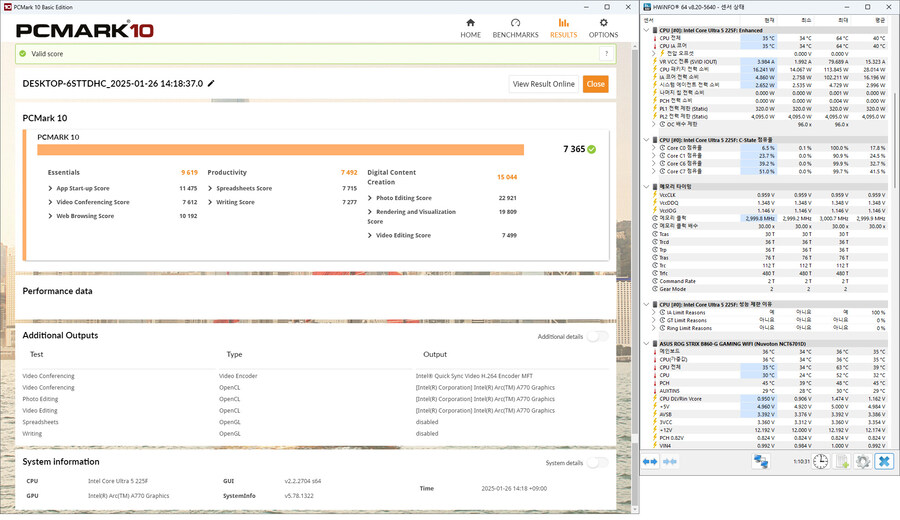The image size is (900, 520).
Task: Enable the System details switch
Action: click(x=597, y=463)
